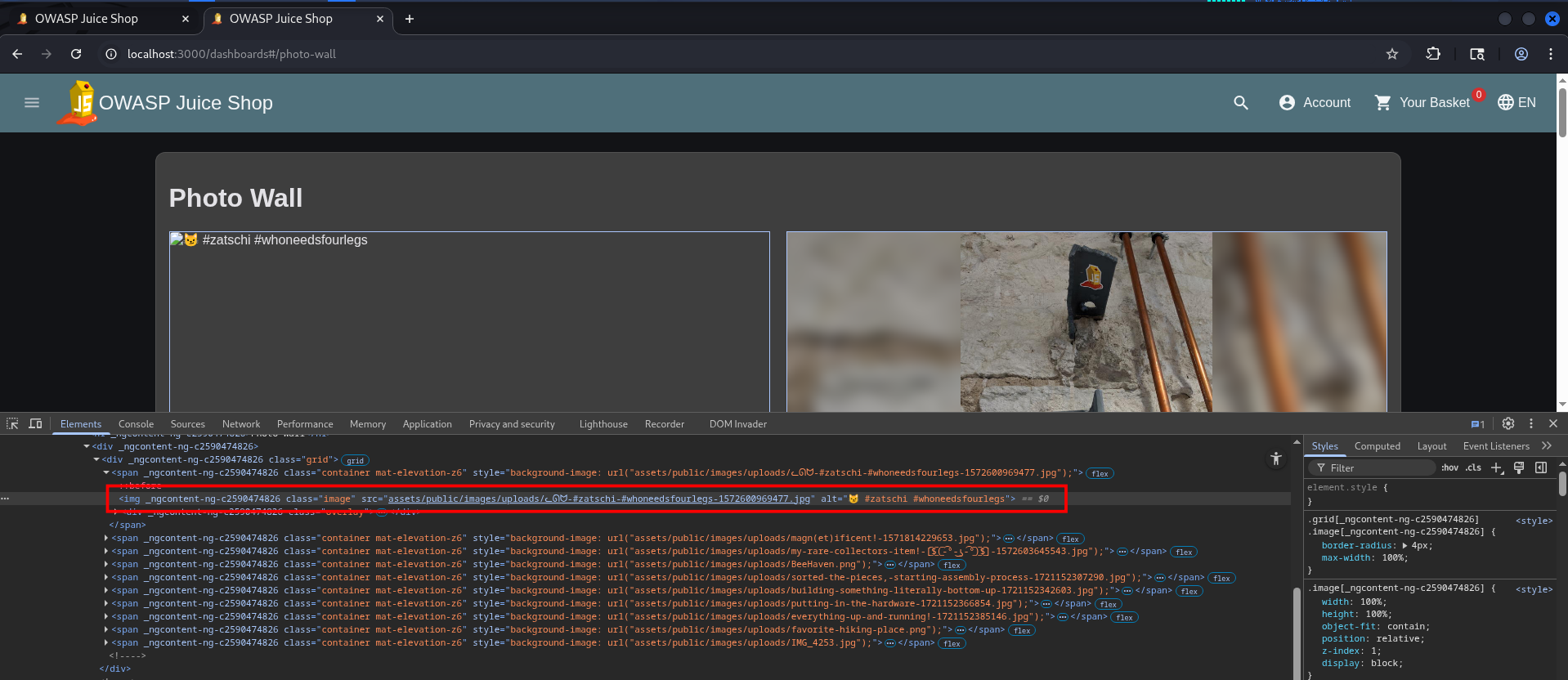Switch to the Console tab
1568x680 pixels.
coord(136,424)
